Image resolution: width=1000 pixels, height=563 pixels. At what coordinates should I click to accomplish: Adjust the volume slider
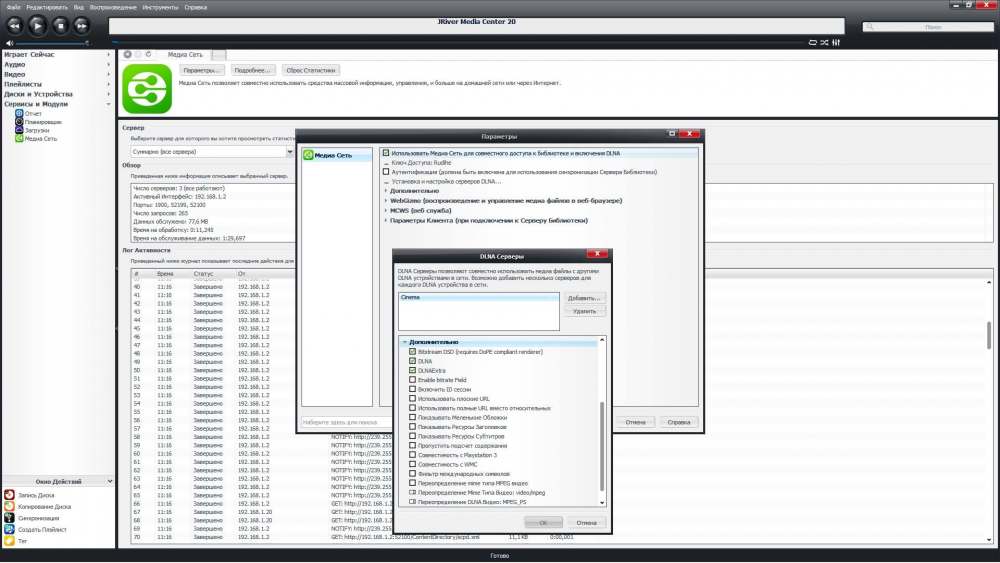pyautogui.click(x=51, y=43)
